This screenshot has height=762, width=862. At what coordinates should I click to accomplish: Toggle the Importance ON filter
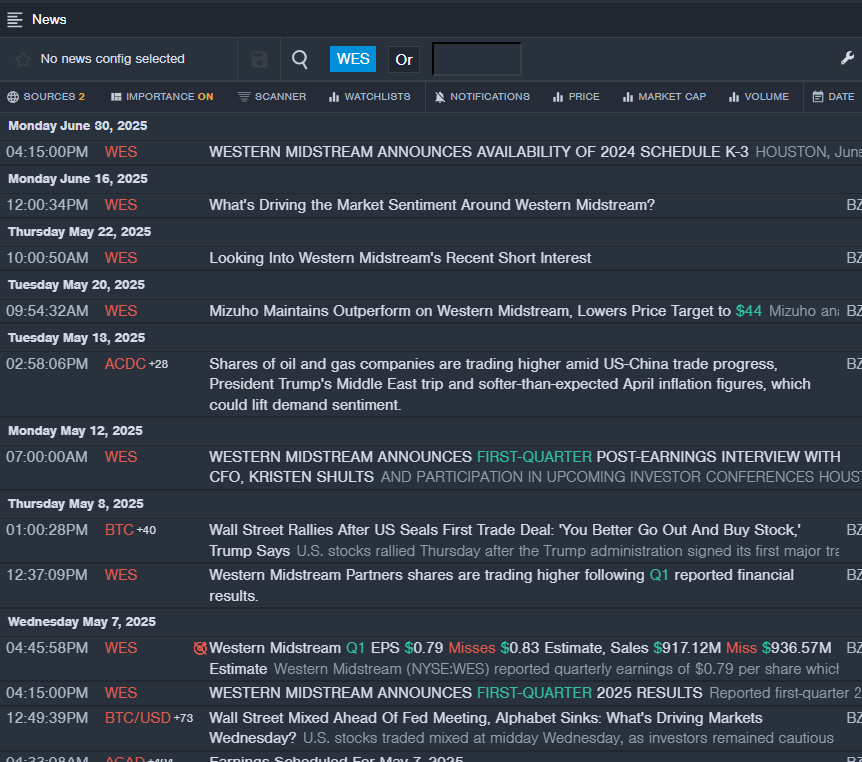pyautogui.click(x=162, y=97)
